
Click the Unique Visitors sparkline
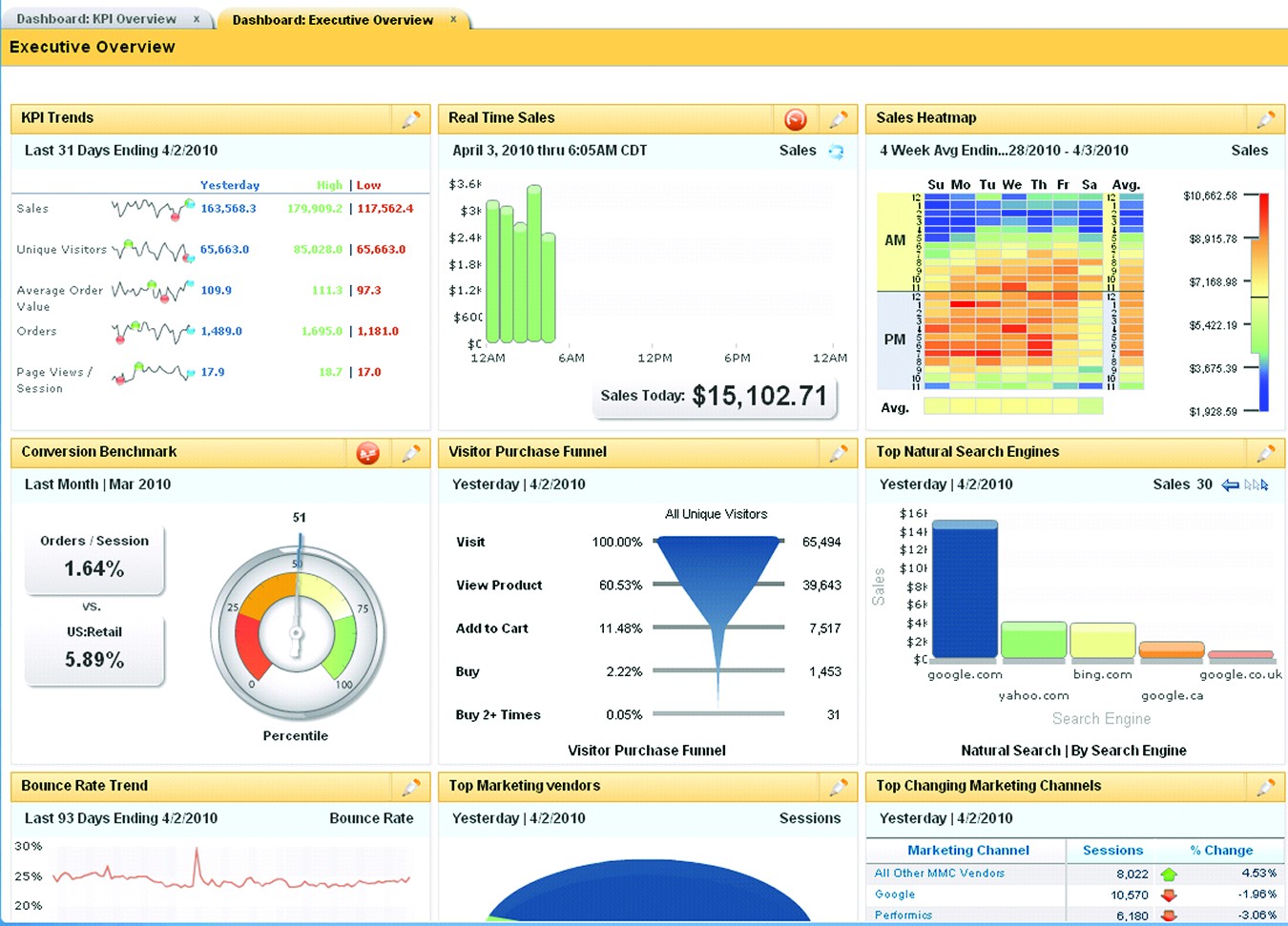(152, 250)
